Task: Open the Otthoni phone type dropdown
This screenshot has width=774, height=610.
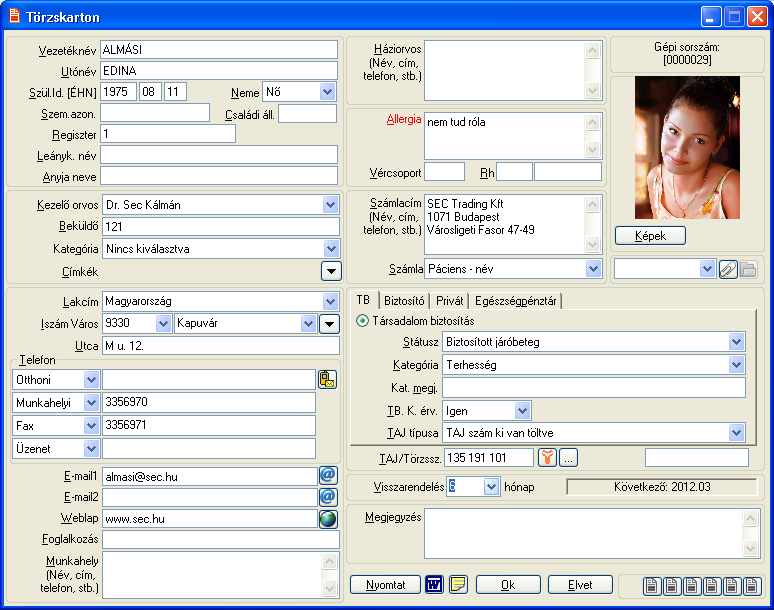Action: coord(91,380)
